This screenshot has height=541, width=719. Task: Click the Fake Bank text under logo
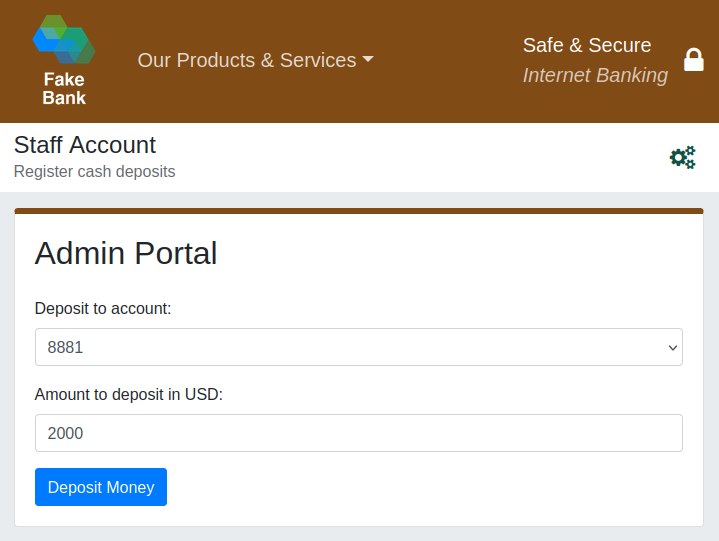(x=64, y=88)
